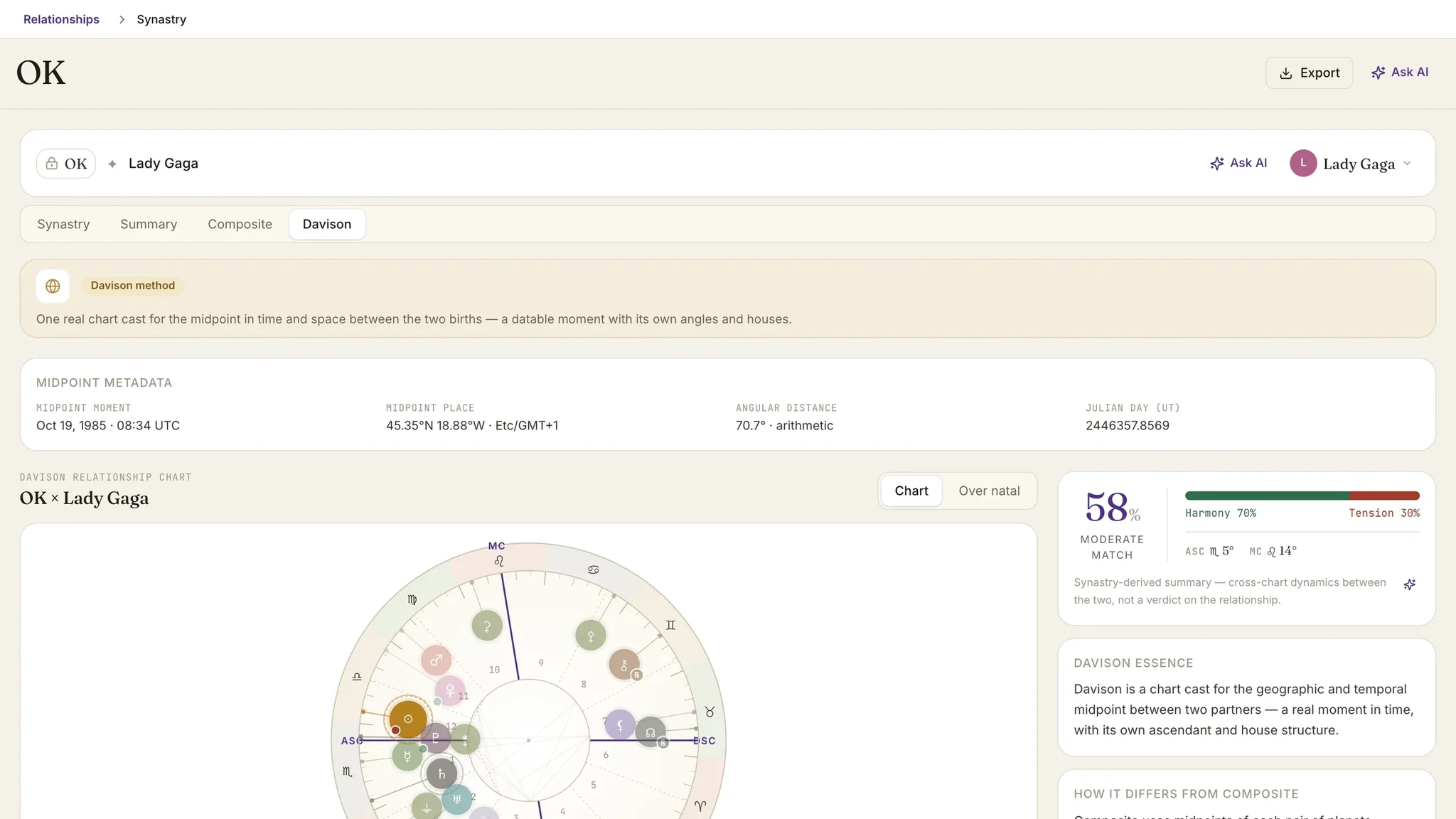Viewport: 1456px width, 819px height.
Task: Select the North Node glyph on the chart
Action: (x=651, y=732)
